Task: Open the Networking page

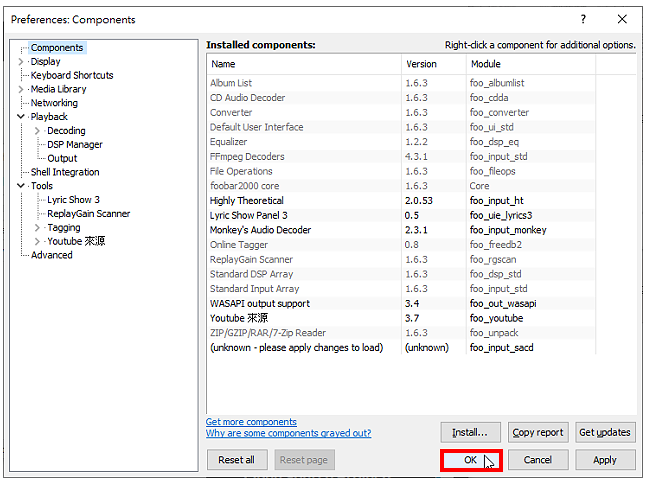Action: tap(54, 103)
